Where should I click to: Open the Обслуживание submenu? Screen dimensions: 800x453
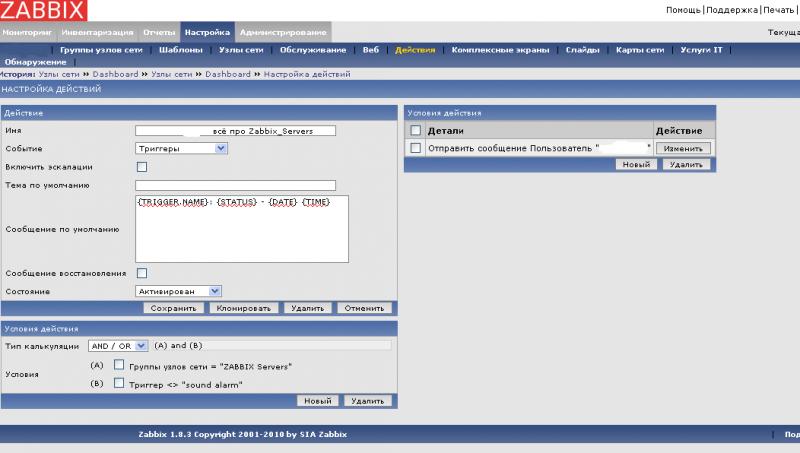[x=313, y=49]
